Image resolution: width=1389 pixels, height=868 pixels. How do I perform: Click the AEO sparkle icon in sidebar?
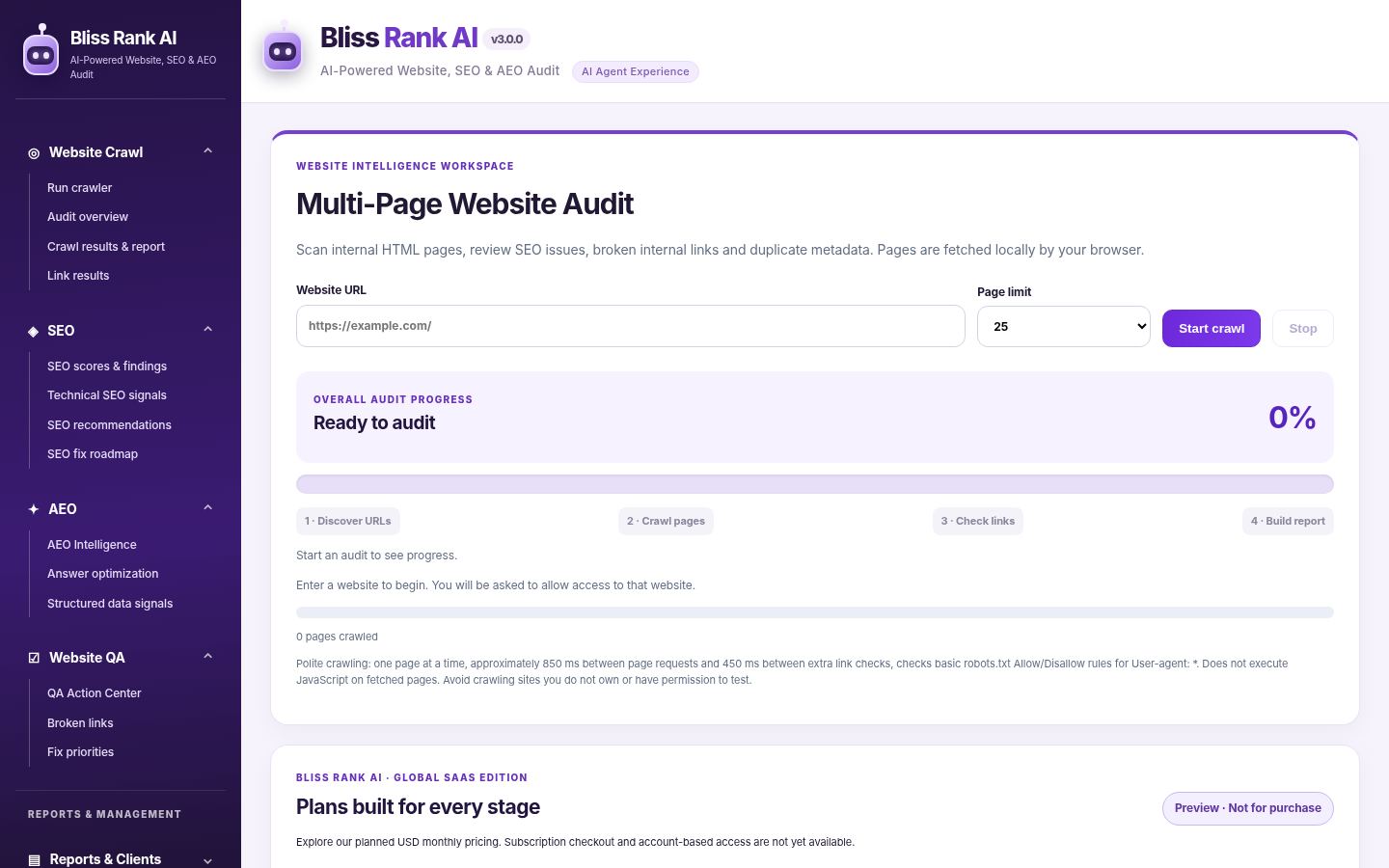(x=34, y=509)
